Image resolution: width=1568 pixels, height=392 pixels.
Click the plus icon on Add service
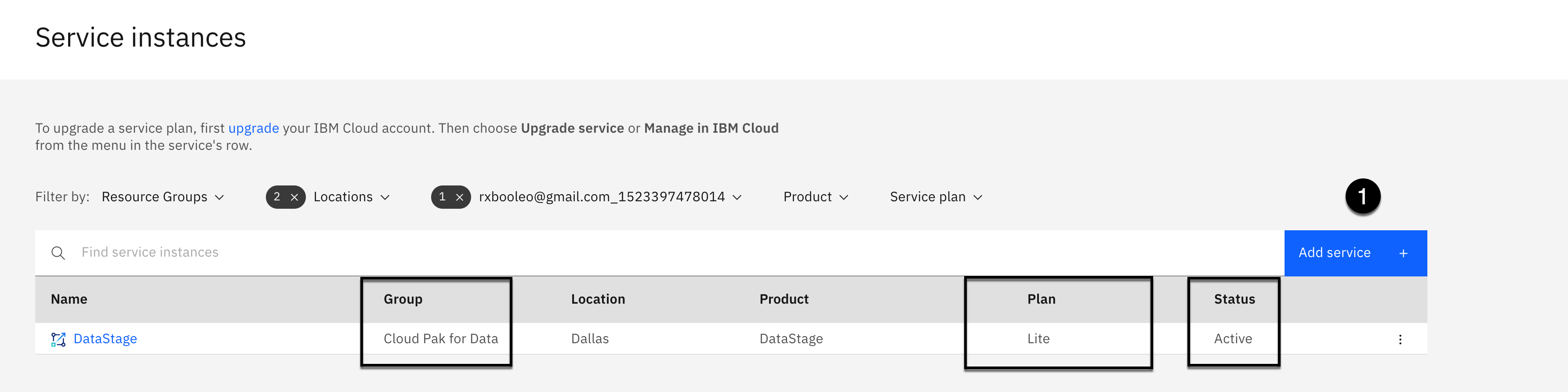click(1403, 253)
